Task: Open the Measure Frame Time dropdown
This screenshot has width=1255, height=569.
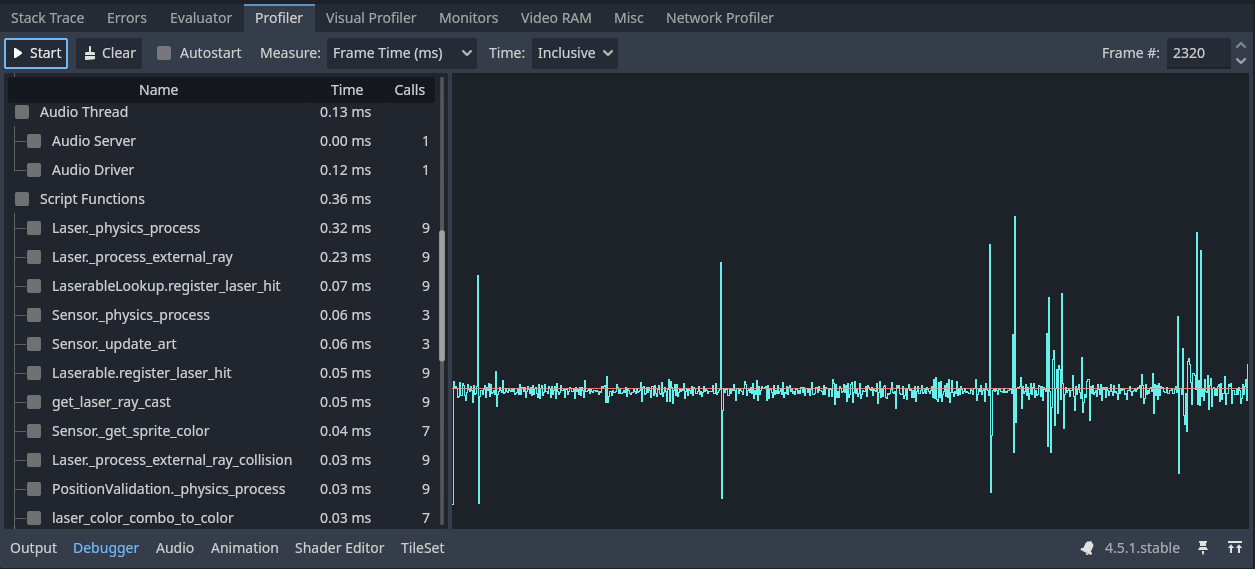Action: [401, 53]
